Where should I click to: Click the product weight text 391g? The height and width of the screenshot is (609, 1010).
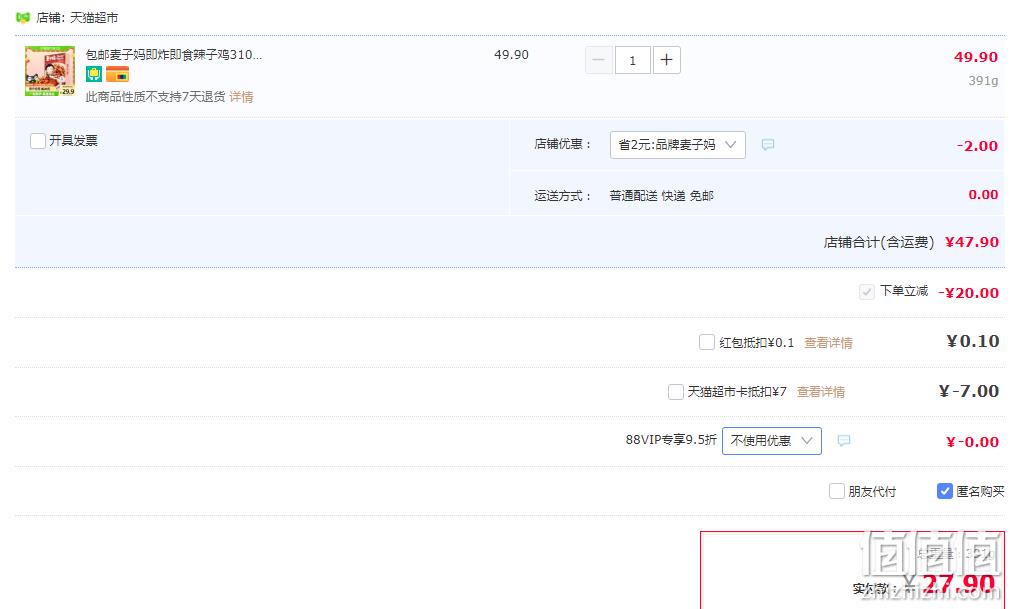(x=983, y=81)
